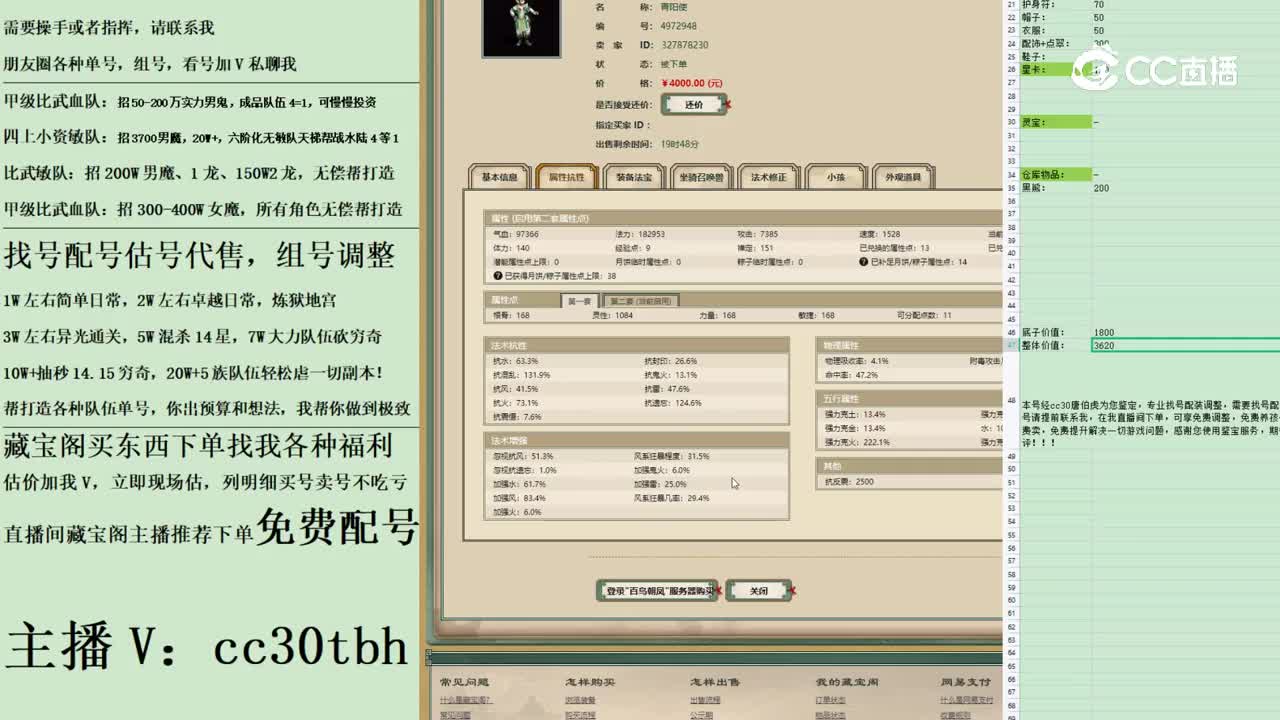1280x720 pixels.
Task: Open the 基本信息 tab
Action: tap(500, 177)
